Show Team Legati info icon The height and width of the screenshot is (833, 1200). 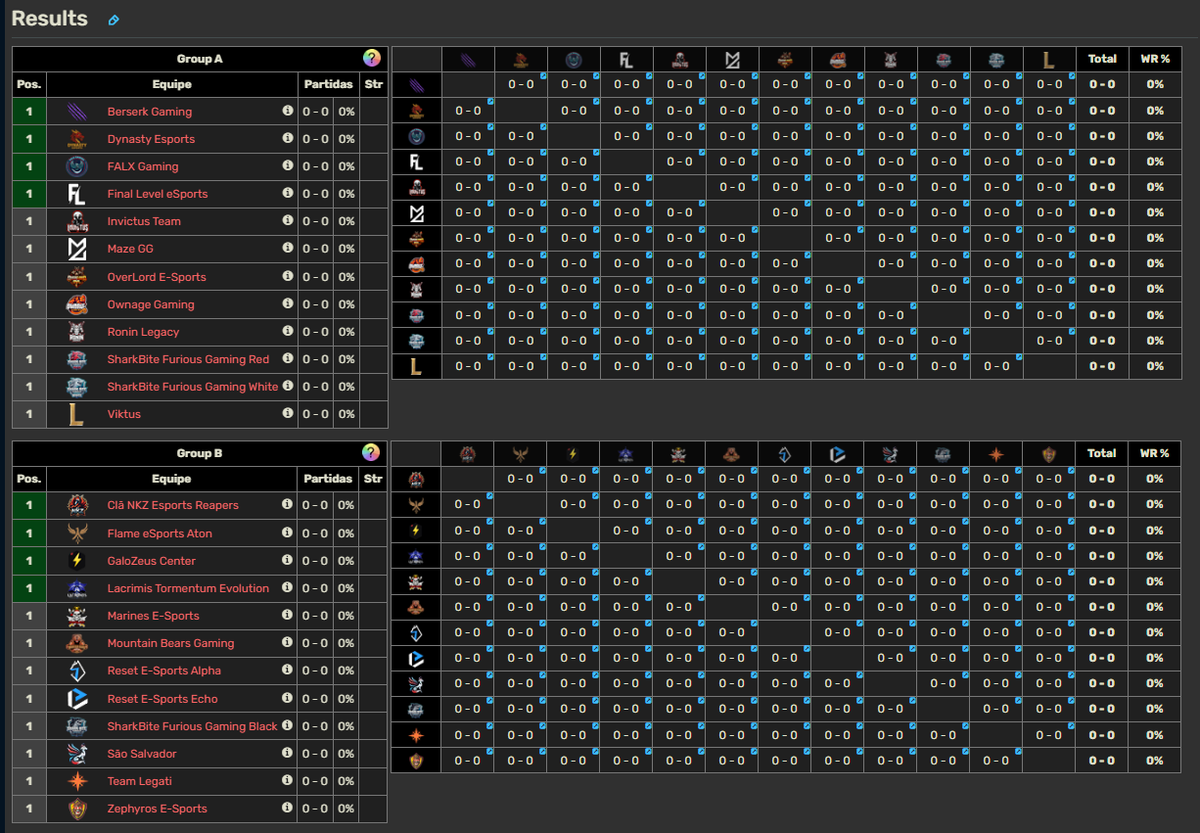pos(288,780)
